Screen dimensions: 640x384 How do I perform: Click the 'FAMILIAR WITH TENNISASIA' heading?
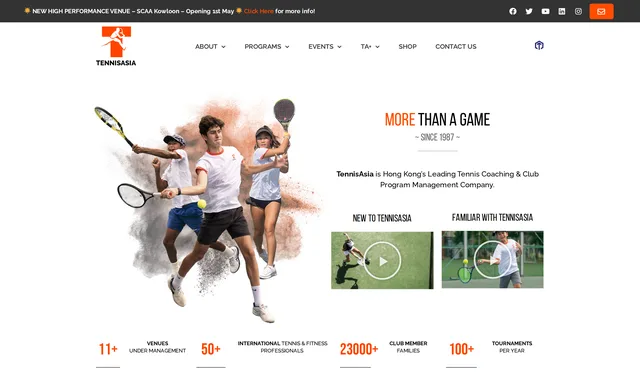[492, 218]
